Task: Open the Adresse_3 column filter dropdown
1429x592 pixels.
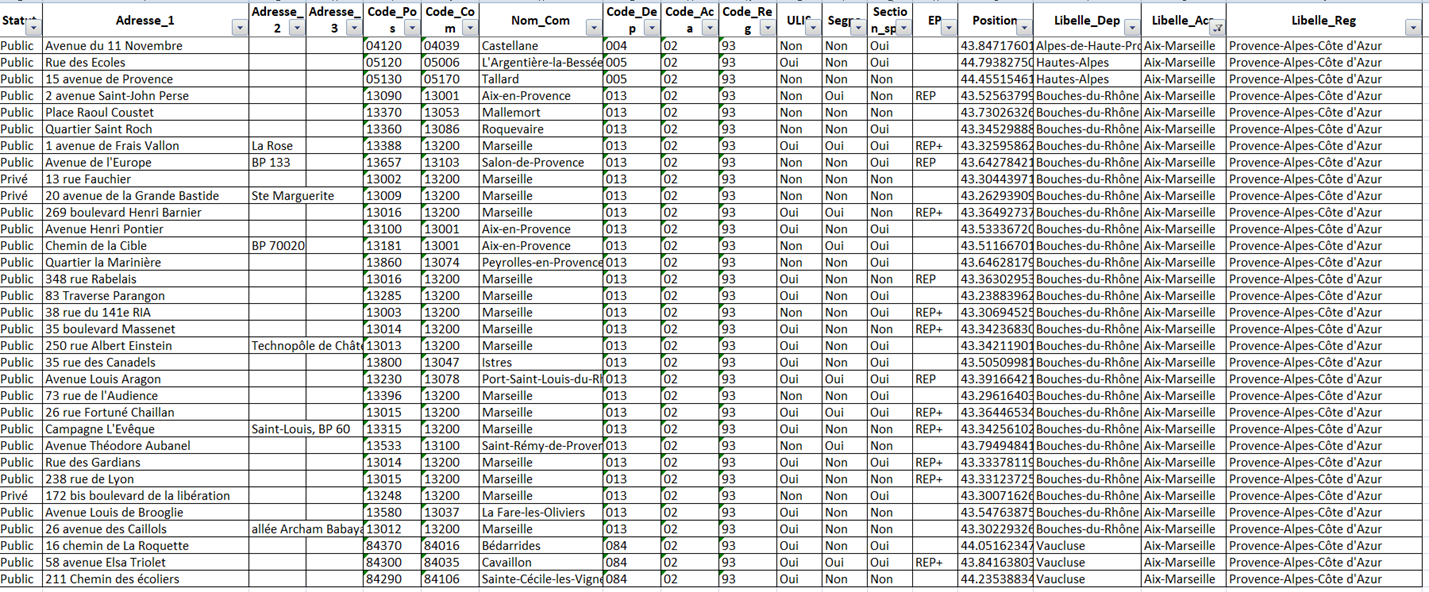Action: click(353, 29)
